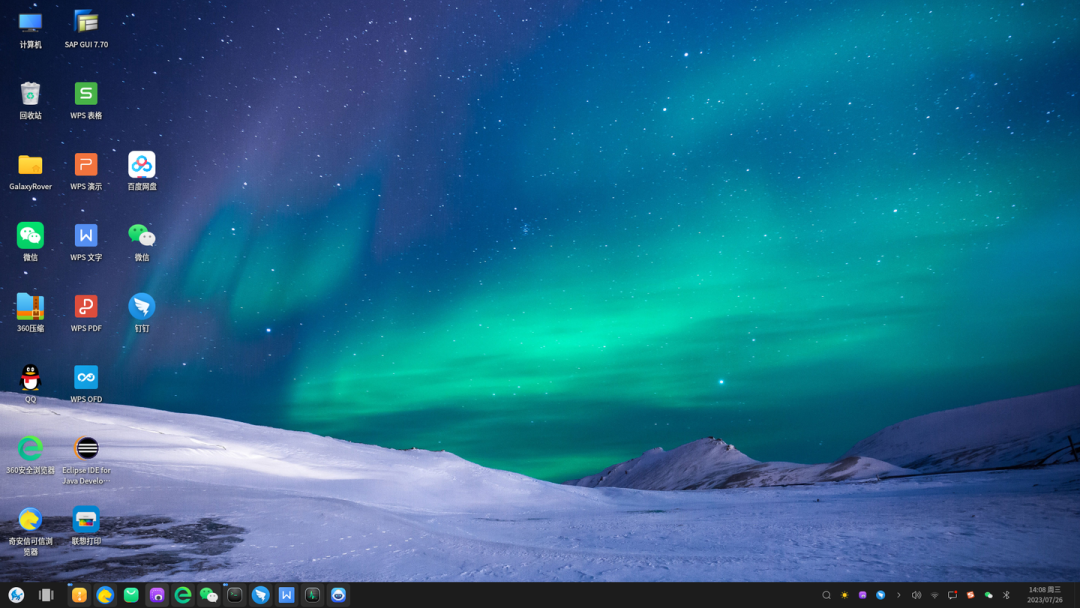Screen dimensions: 1080x608
Task: Open WeChat from the taskbar app list
Action: 209,595
